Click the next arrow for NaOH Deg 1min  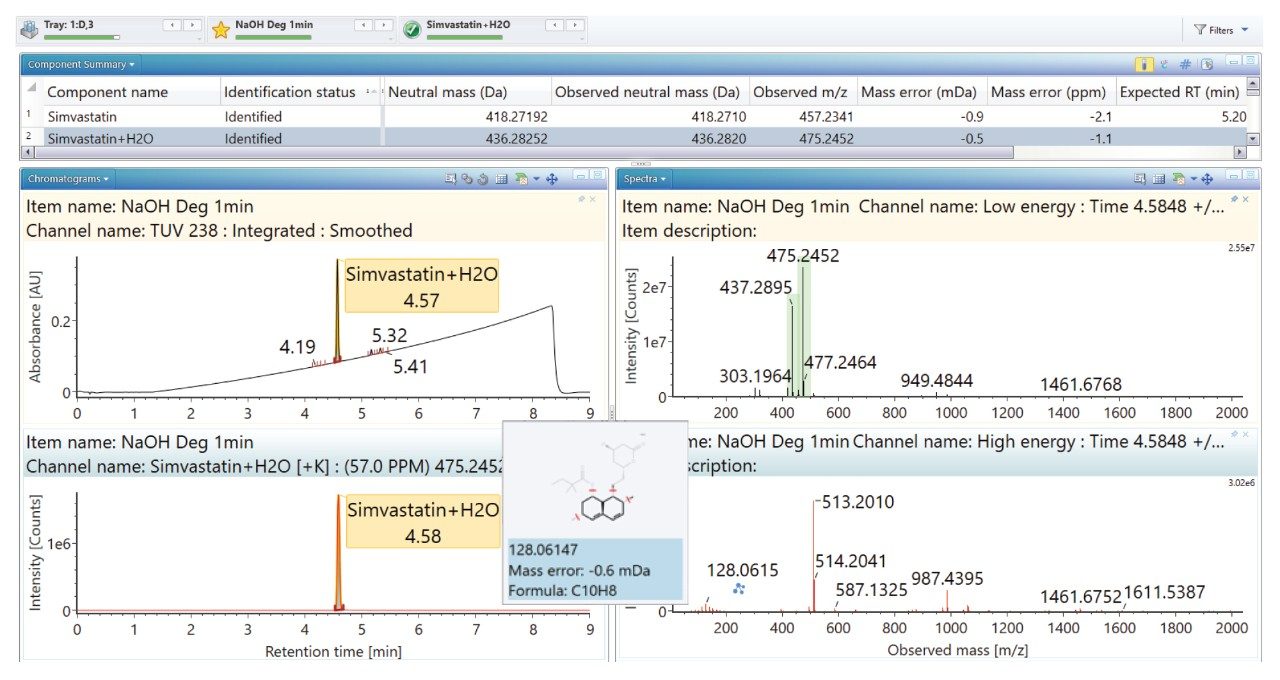click(x=384, y=25)
